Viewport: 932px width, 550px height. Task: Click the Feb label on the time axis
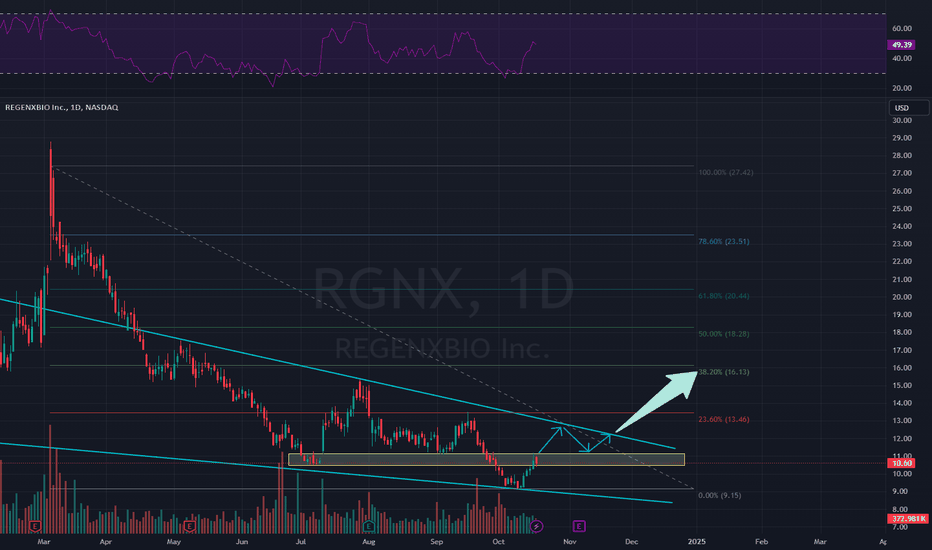pos(761,542)
